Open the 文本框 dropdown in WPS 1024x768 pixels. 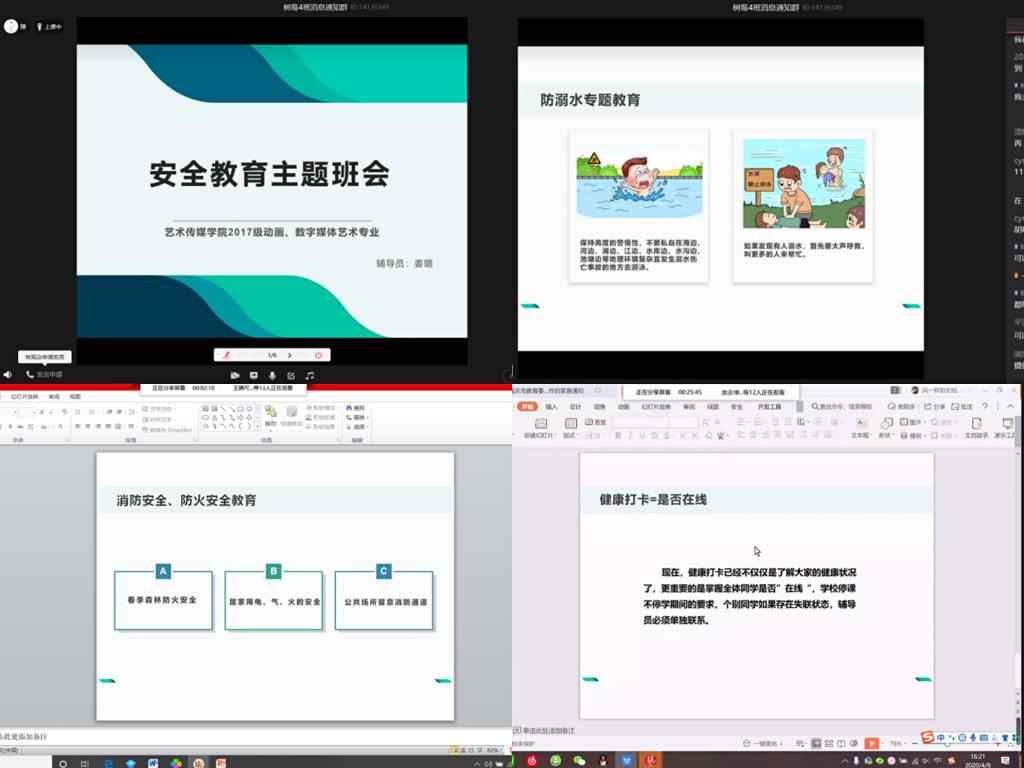(x=861, y=436)
